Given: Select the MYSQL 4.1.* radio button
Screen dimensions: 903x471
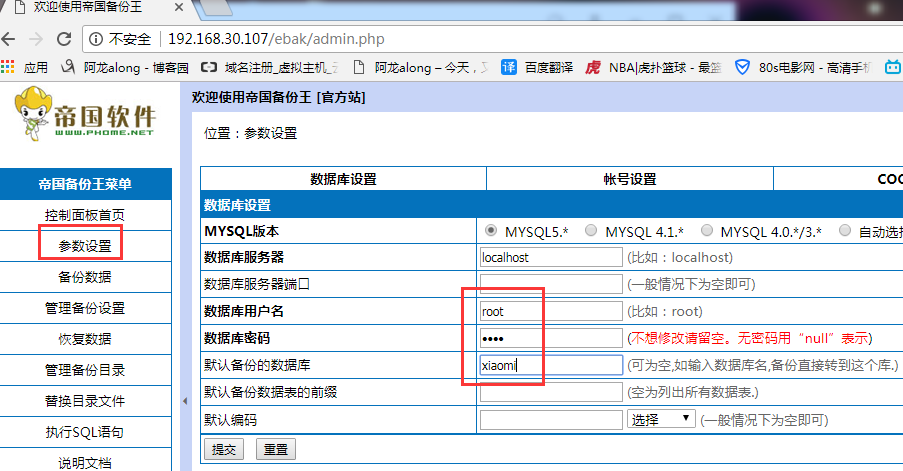Looking at the screenshot, I should 591,231.
